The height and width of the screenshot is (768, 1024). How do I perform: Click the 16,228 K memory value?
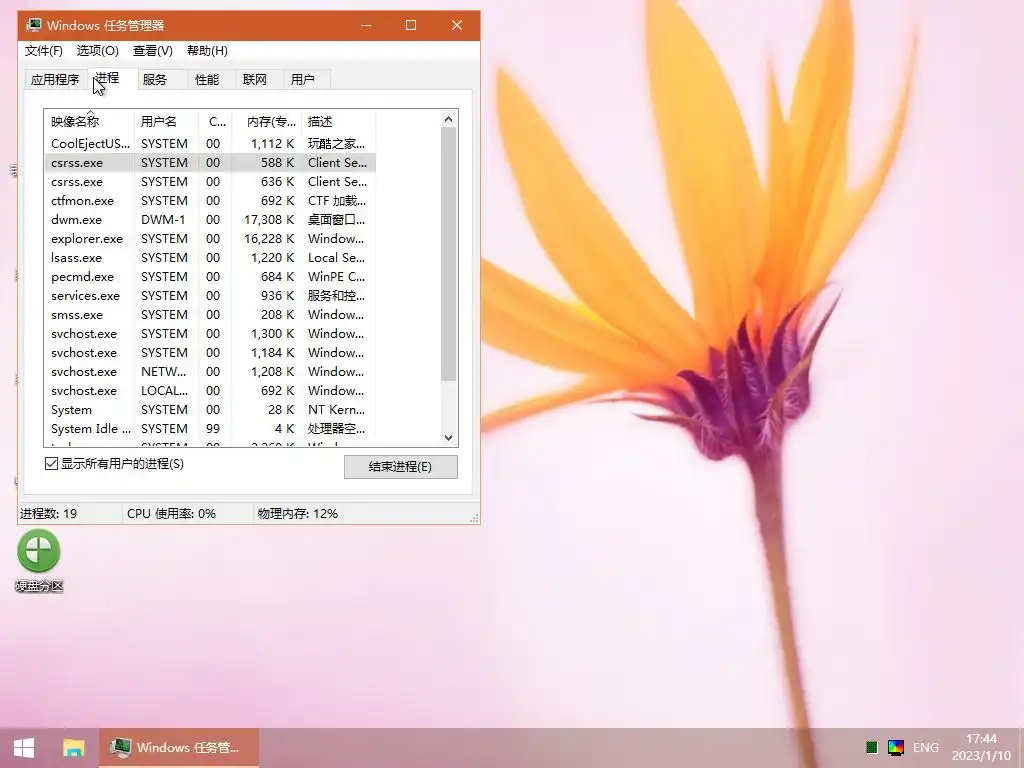(269, 238)
